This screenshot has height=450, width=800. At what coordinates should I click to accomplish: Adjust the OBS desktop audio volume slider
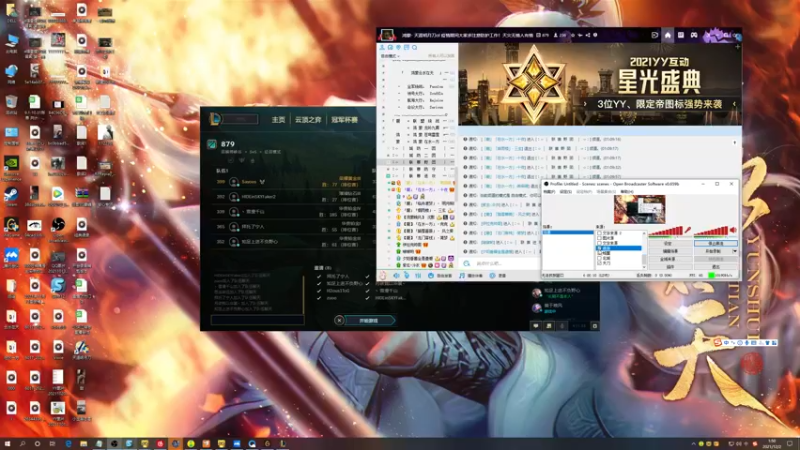[x=711, y=231]
